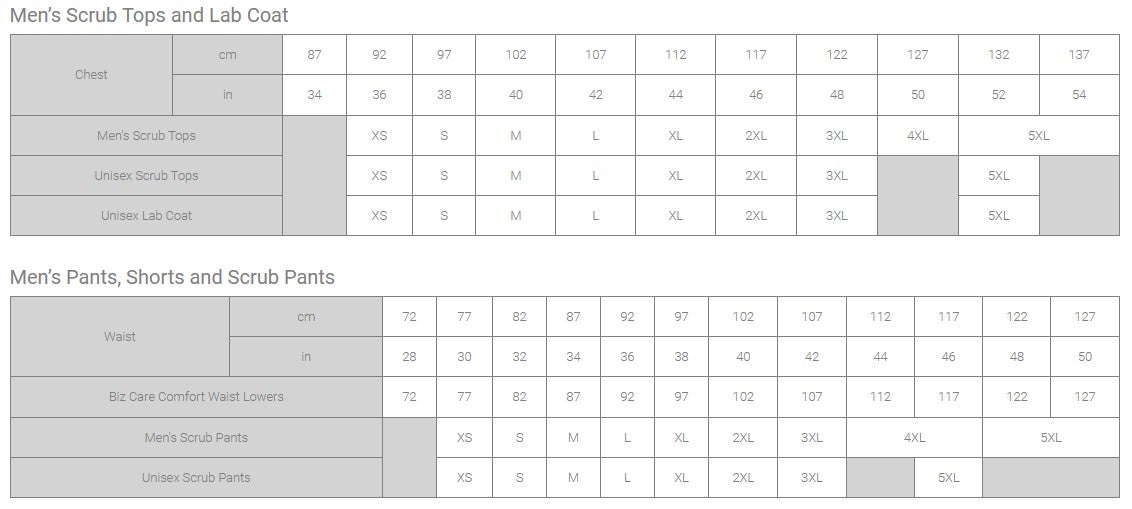
Task: Click the Unisex Lab Coat row label
Action: pos(146,215)
